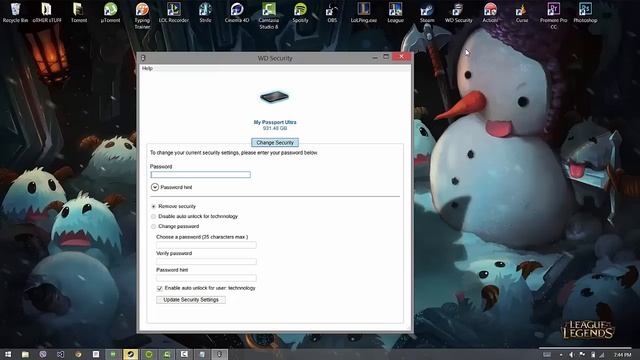Click the Change Security button
This screenshot has height=360, width=640.
(275, 142)
